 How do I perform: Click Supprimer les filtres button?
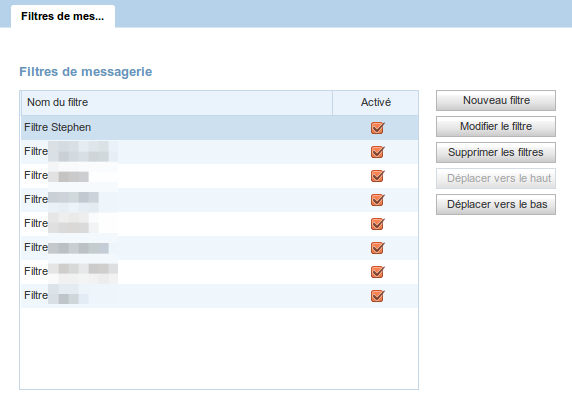point(496,152)
